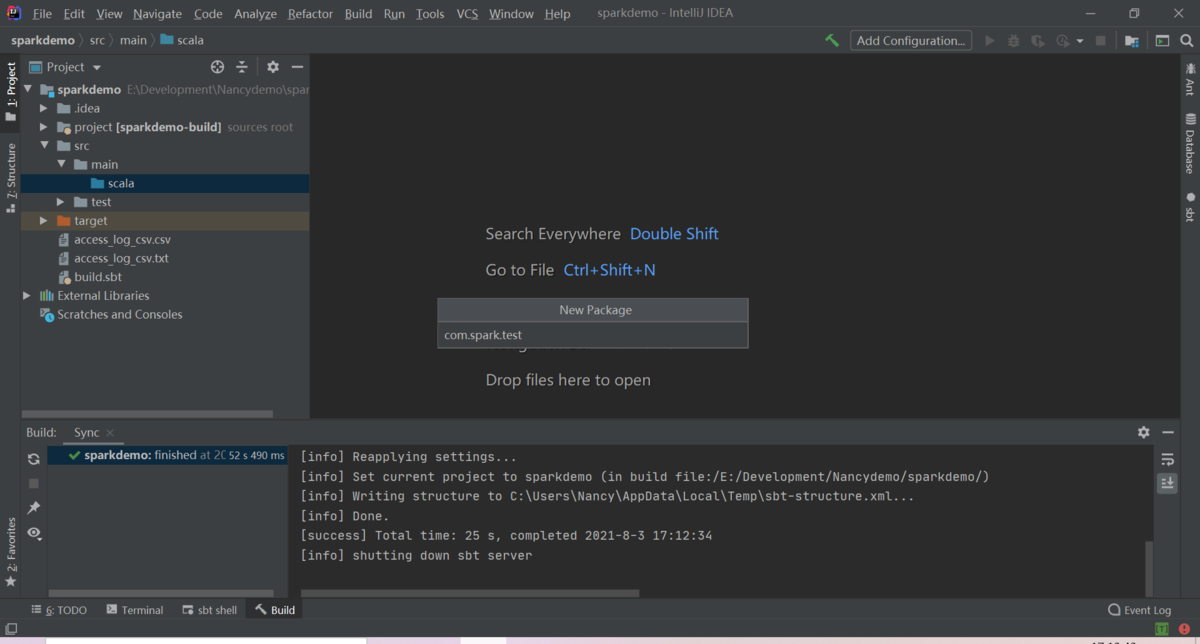Click the Run arrow icon in toolbar
The image size is (1200, 644).
click(990, 41)
